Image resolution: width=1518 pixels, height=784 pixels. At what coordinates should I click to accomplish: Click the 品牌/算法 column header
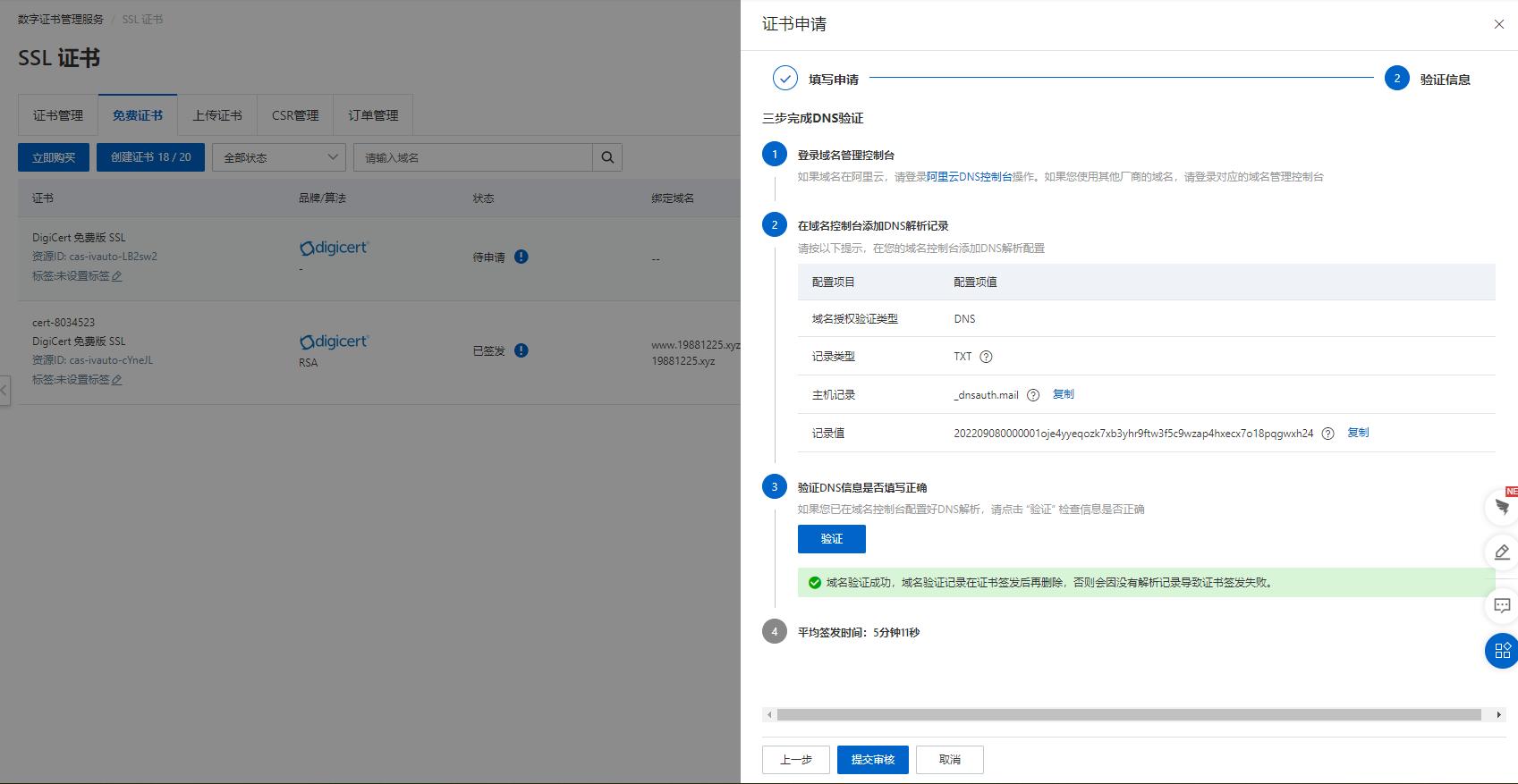point(322,198)
